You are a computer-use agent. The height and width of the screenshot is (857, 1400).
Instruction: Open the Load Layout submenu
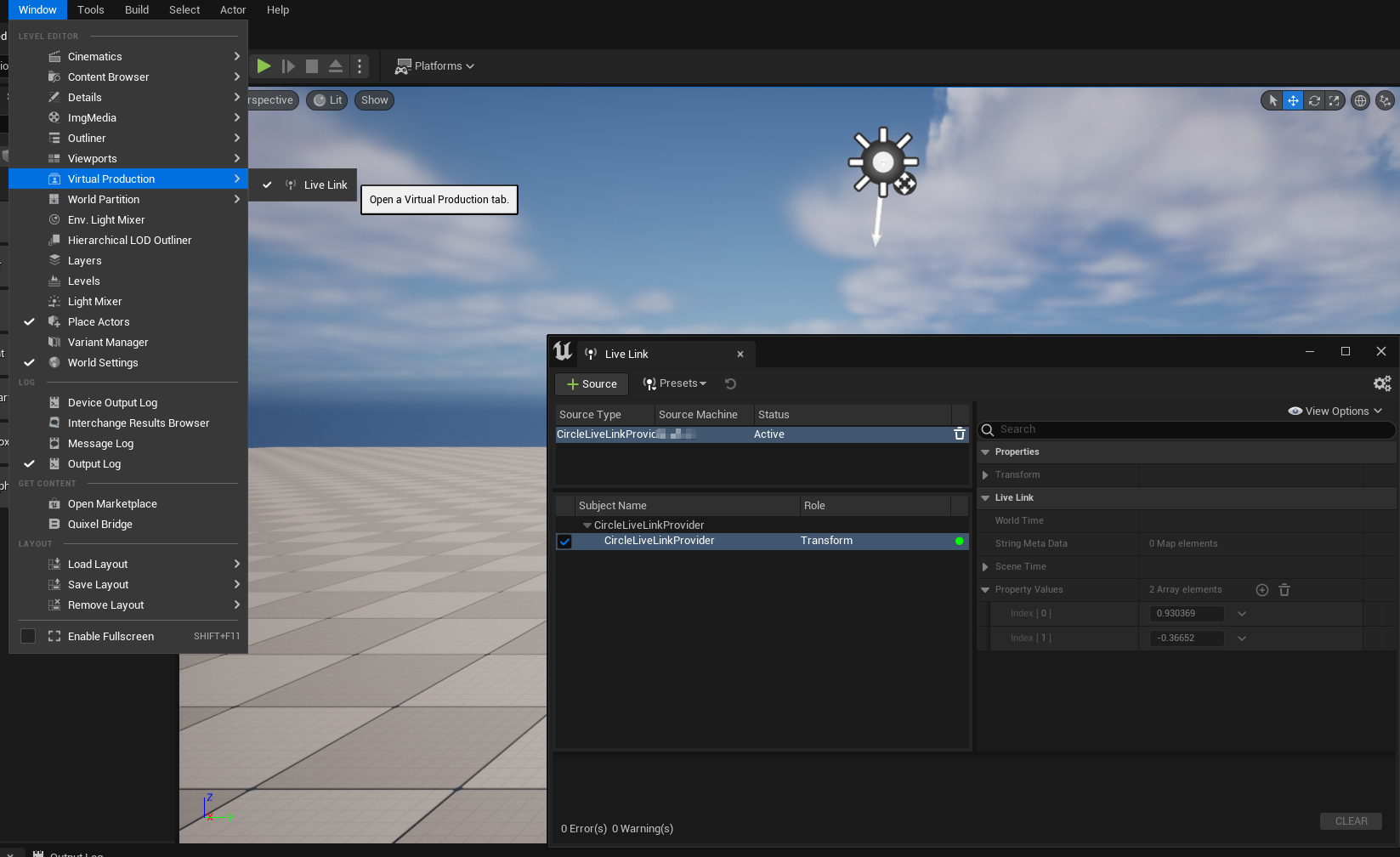128,564
